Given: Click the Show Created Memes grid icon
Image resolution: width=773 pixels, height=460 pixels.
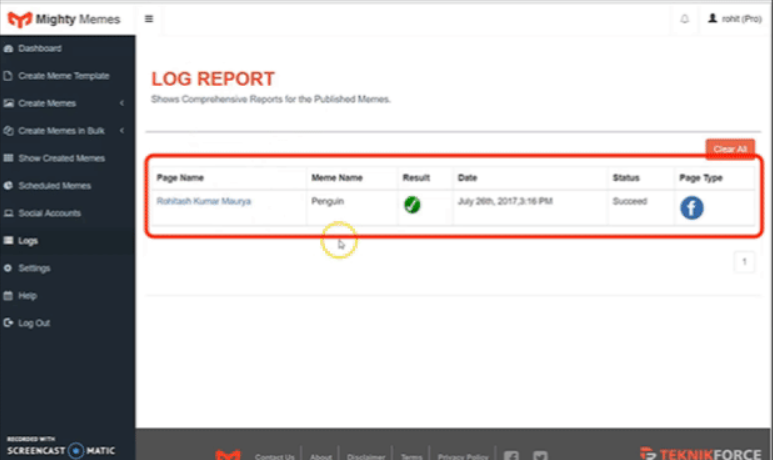Looking at the screenshot, I should coord(8,158).
